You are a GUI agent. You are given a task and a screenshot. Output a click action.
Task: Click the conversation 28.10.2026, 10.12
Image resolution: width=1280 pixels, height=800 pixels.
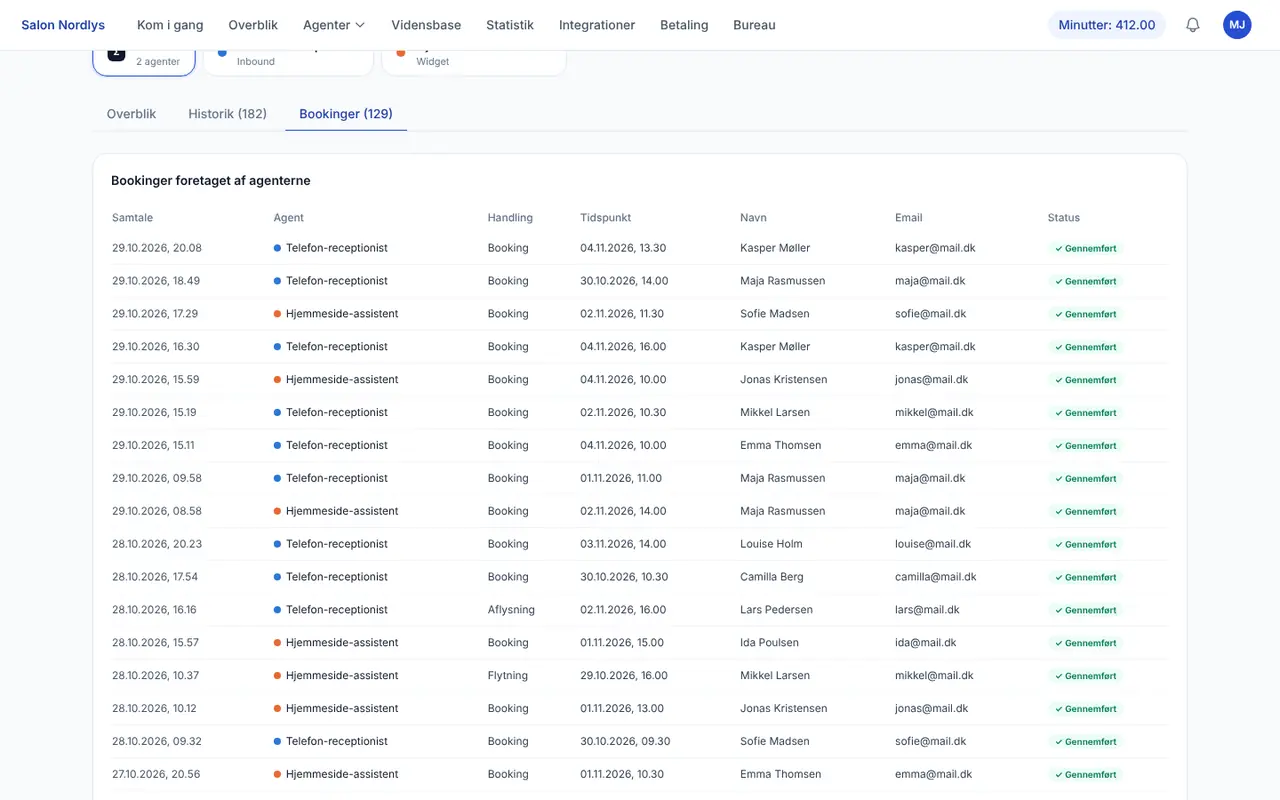click(154, 710)
